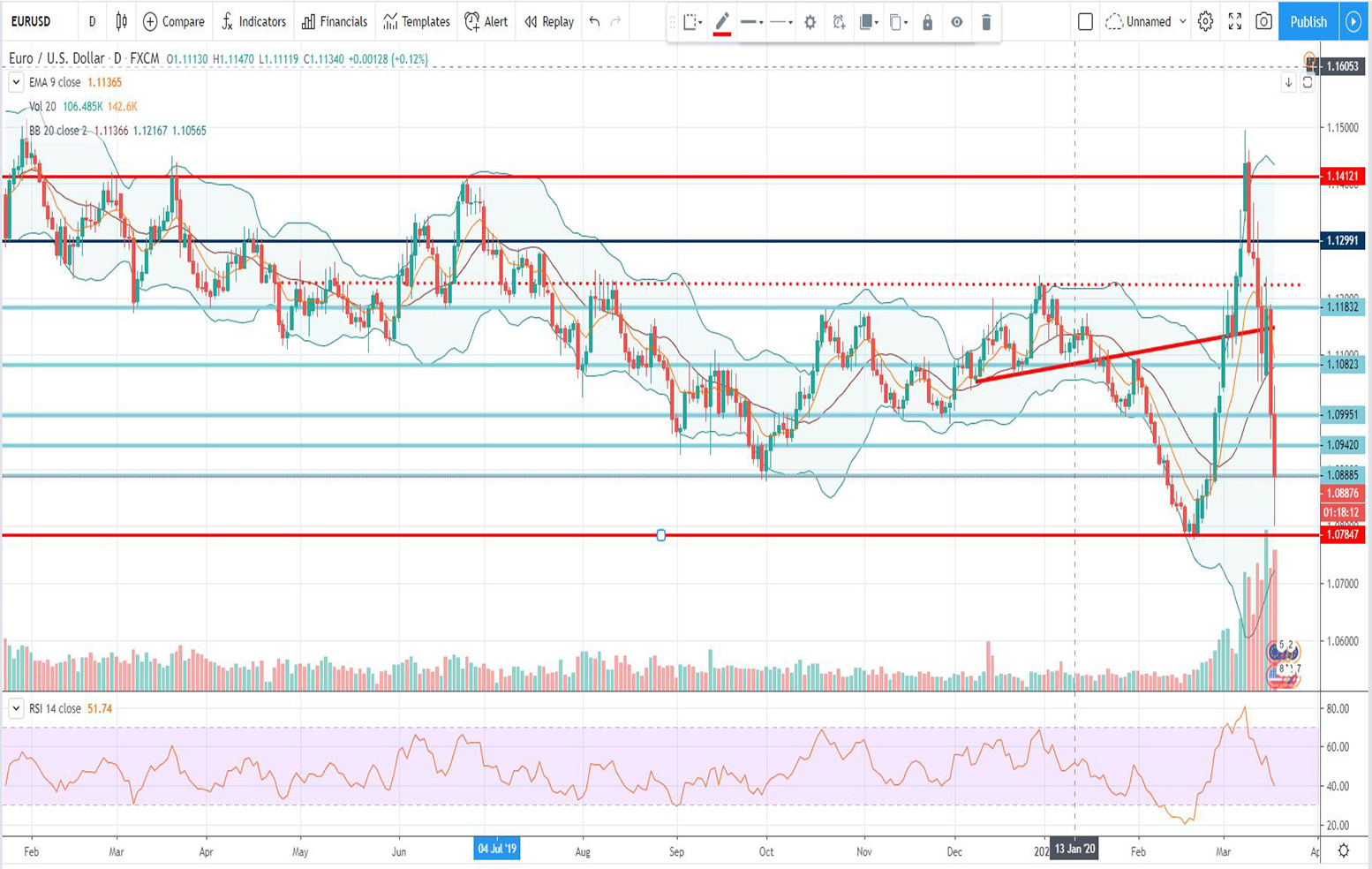
Task: Click the Compare button
Action: (x=173, y=21)
